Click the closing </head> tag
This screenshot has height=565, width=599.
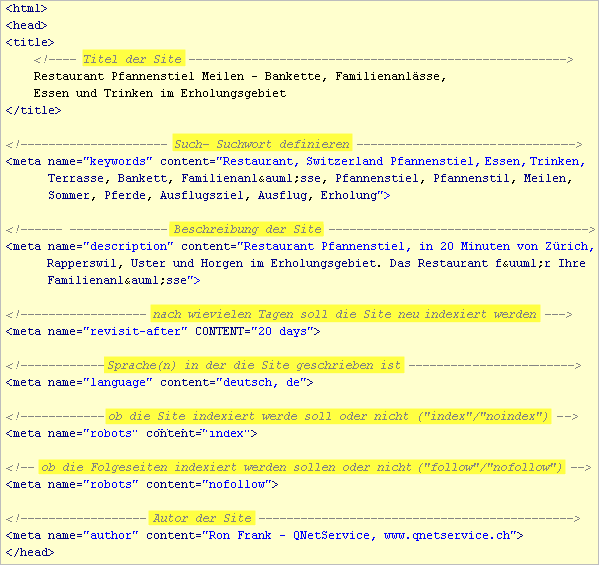click(x=30, y=552)
